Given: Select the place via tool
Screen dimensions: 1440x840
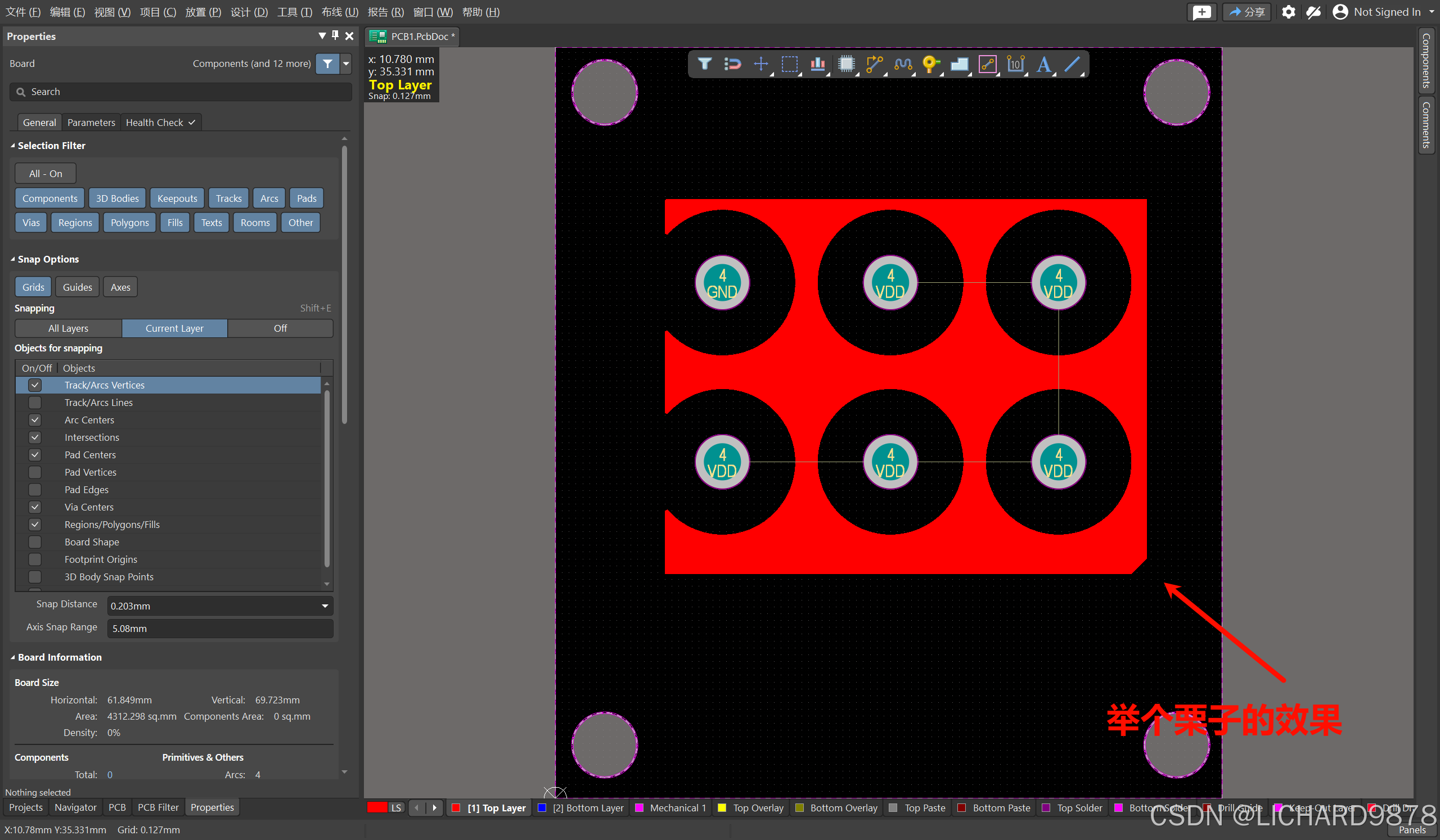Looking at the screenshot, I should [930, 64].
